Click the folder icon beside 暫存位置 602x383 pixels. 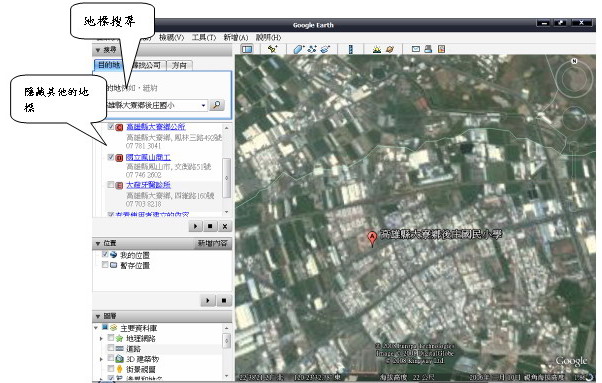[114, 265]
